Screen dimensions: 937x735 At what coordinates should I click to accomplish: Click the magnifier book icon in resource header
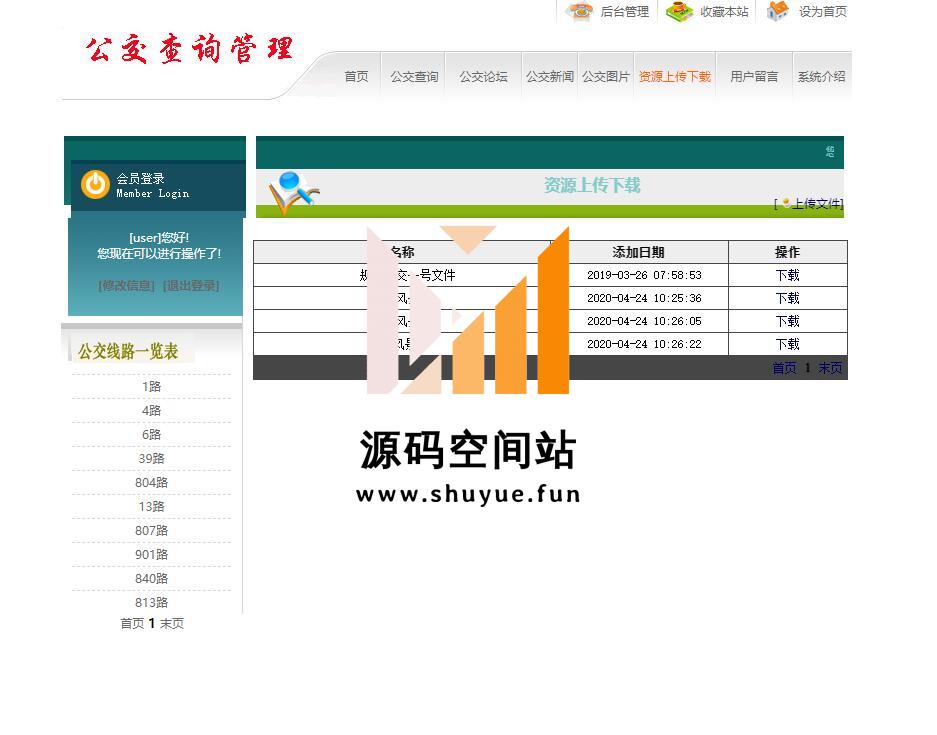pos(293,192)
